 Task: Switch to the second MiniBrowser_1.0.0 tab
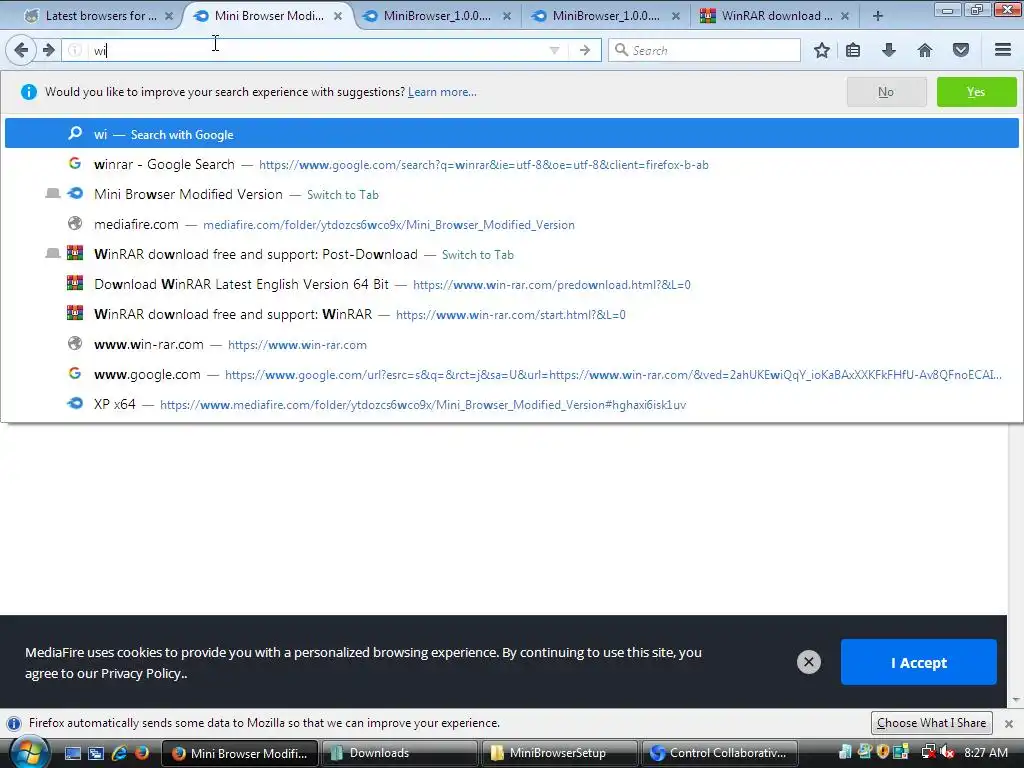click(605, 16)
